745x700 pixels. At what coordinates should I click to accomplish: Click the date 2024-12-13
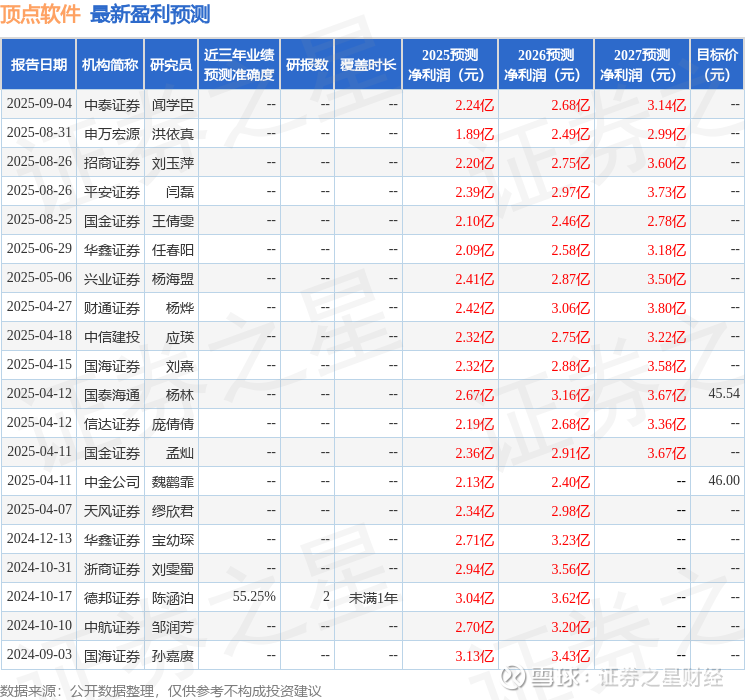coord(39,538)
